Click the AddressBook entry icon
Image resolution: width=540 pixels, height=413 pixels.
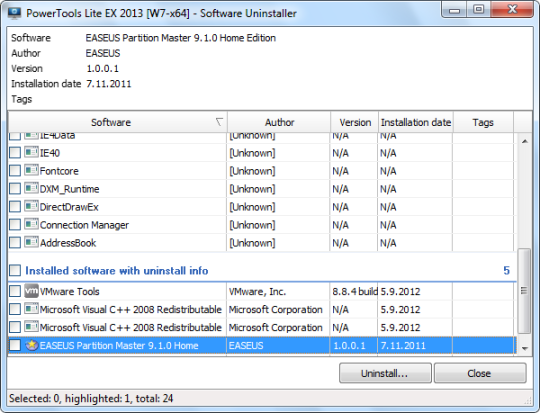(31, 242)
